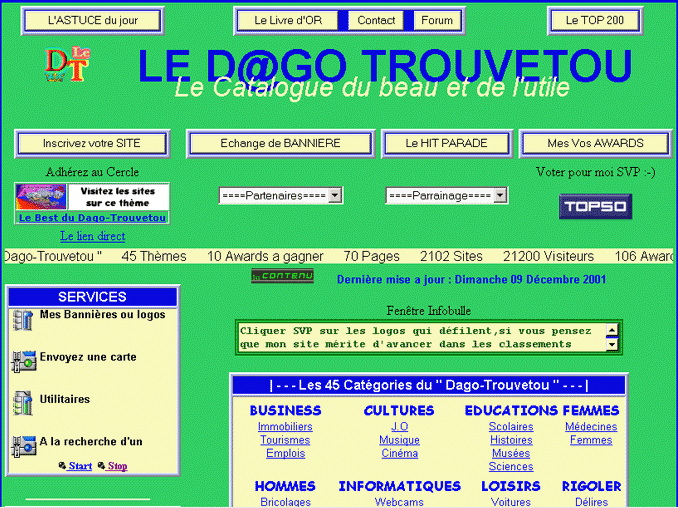Open the icon beside Envoyez une carte
Viewport: 678px width, 508px height.
click(23, 361)
